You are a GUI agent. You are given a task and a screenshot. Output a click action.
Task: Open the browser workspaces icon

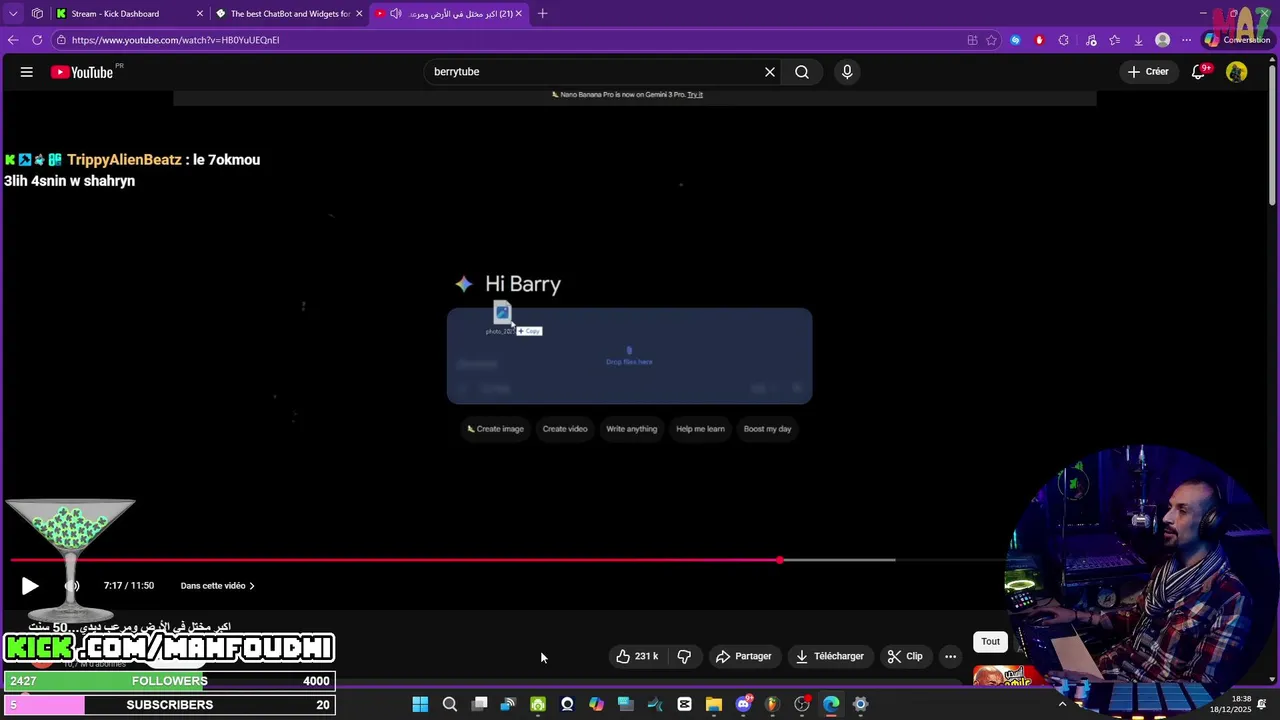click(x=37, y=14)
